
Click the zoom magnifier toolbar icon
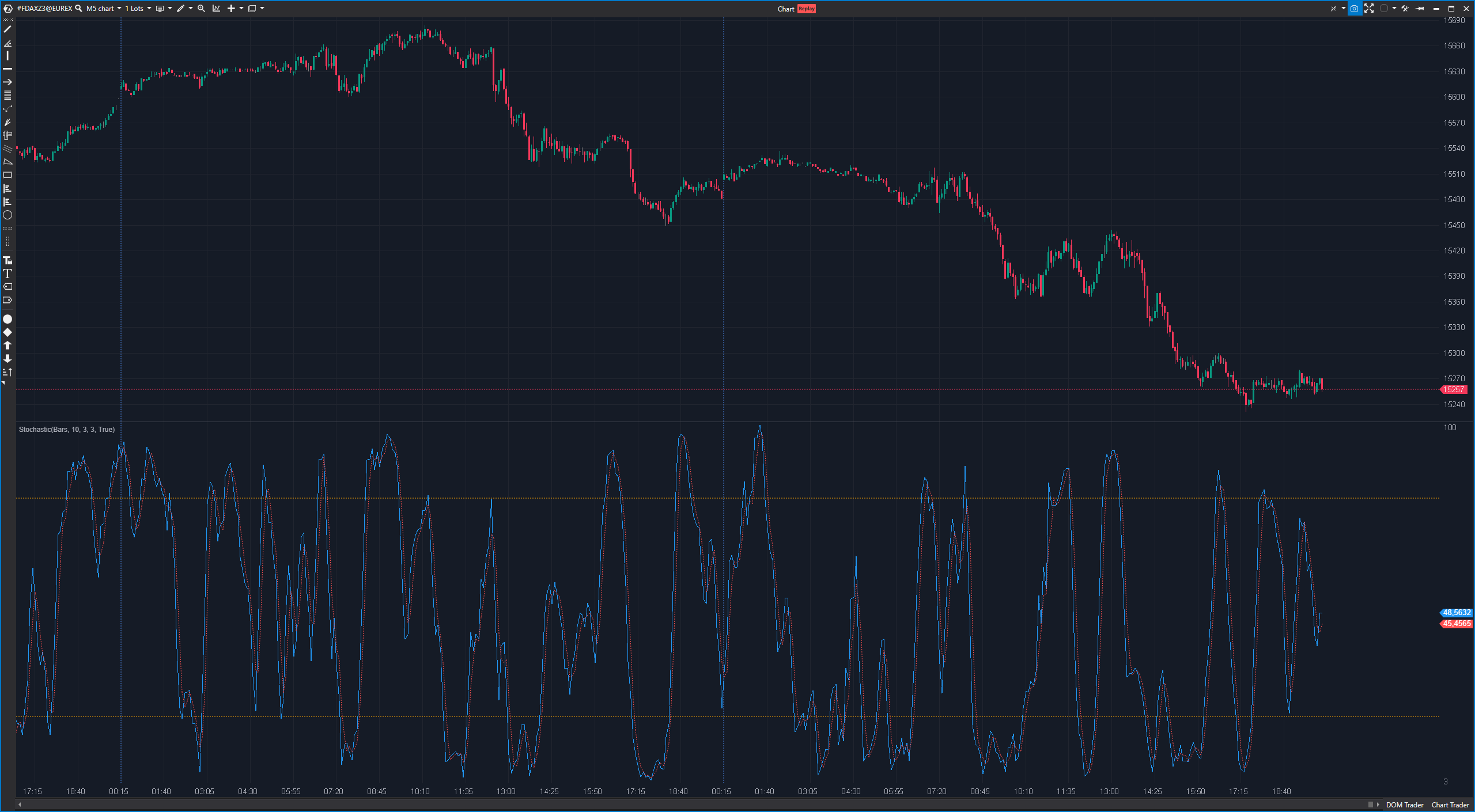click(201, 9)
